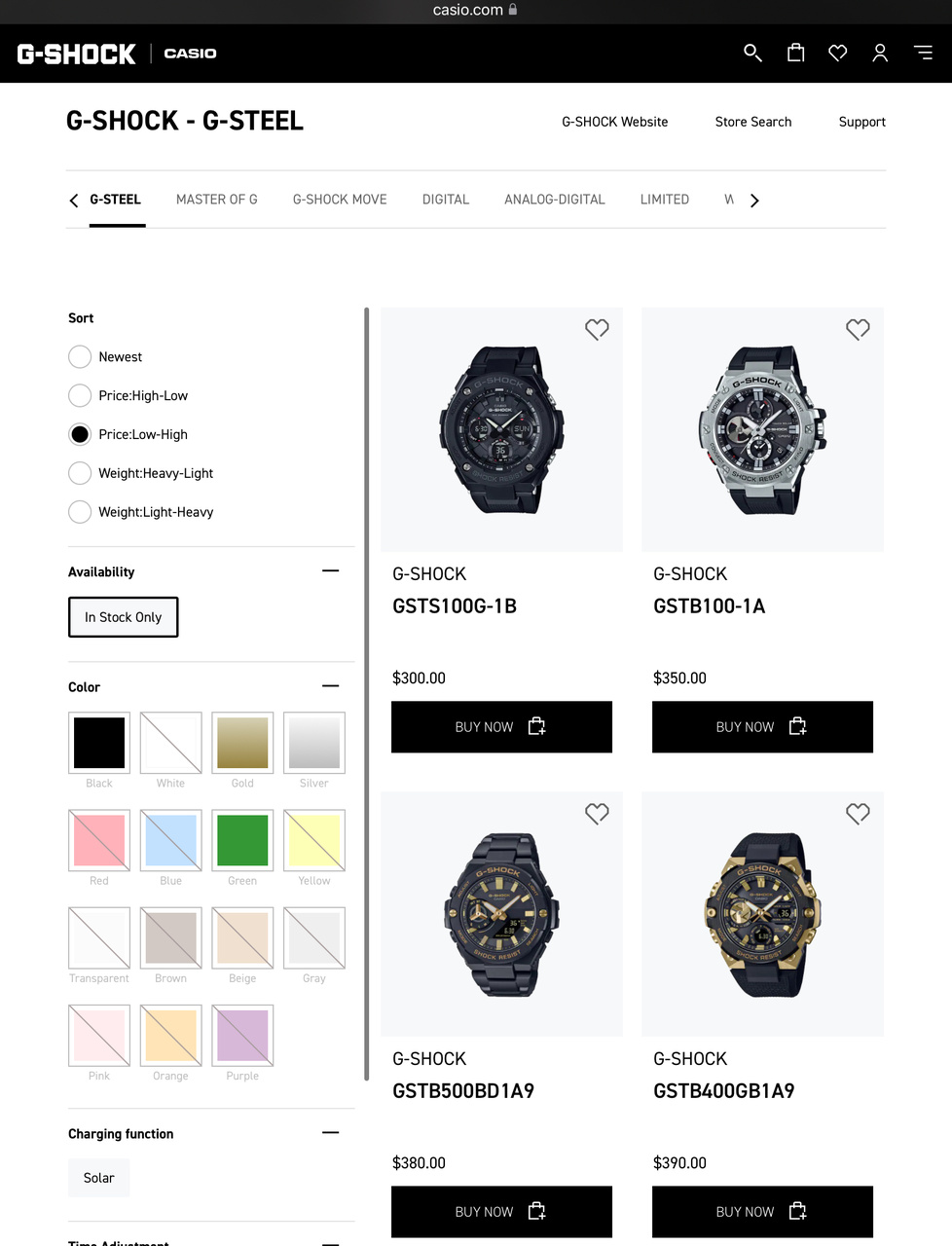
Task: Collapse the Color filter section
Action: (331, 686)
